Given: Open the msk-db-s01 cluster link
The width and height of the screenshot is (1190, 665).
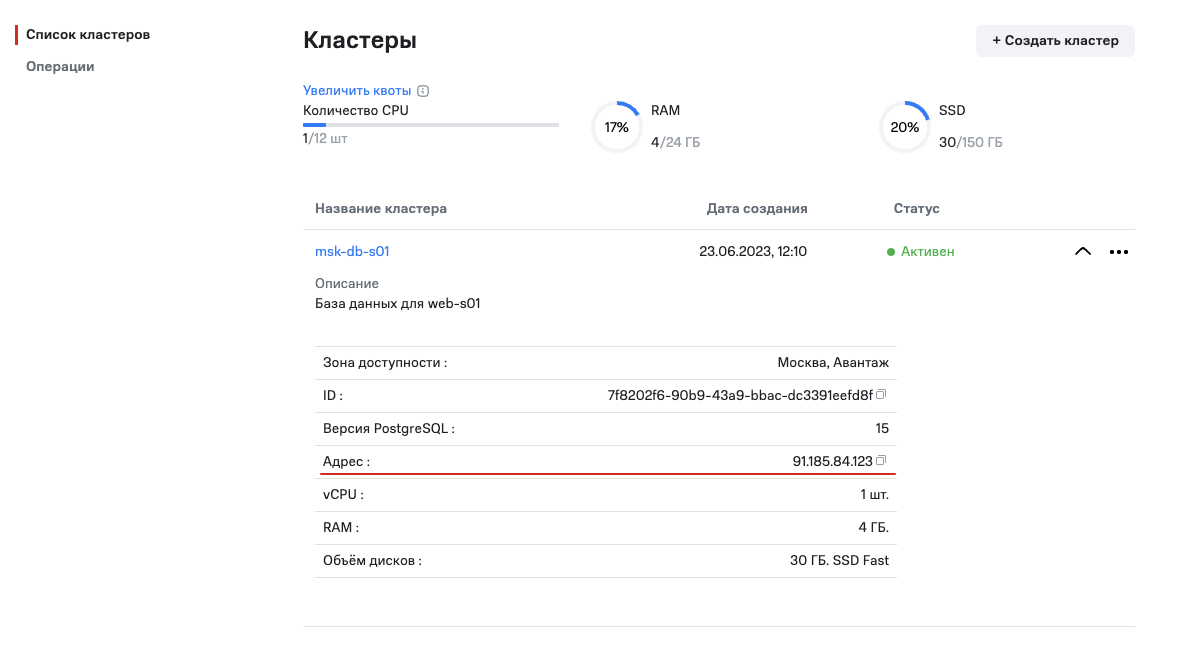Looking at the screenshot, I should coord(352,252).
